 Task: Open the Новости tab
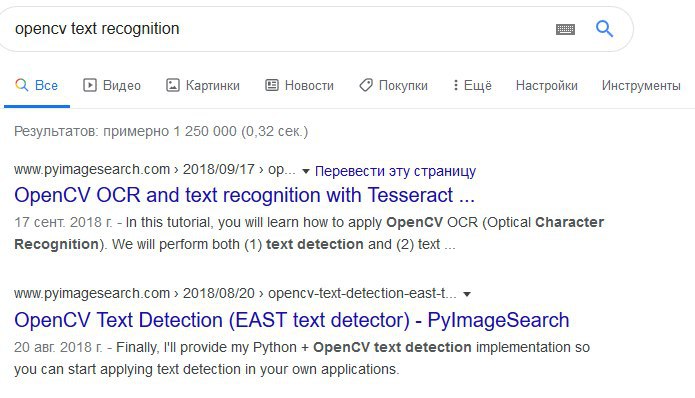(x=300, y=85)
